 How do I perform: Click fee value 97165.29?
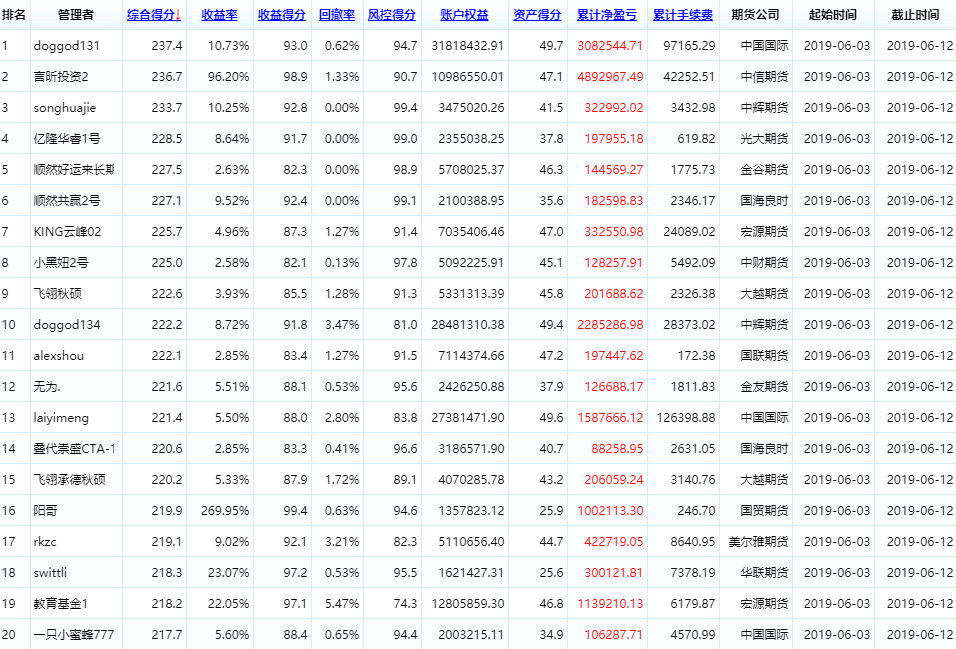(x=689, y=46)
